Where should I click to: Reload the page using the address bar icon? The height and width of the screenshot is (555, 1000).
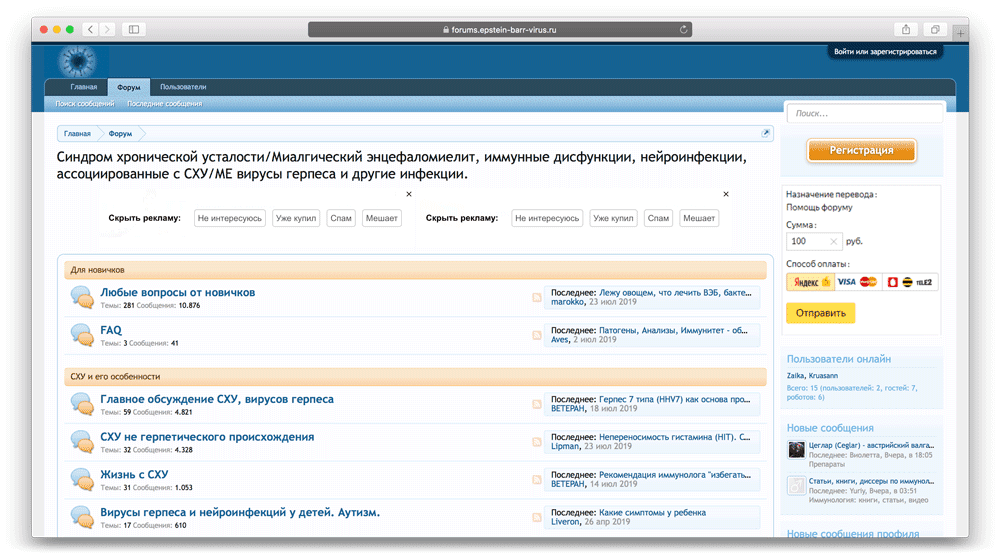pos(683,30)
